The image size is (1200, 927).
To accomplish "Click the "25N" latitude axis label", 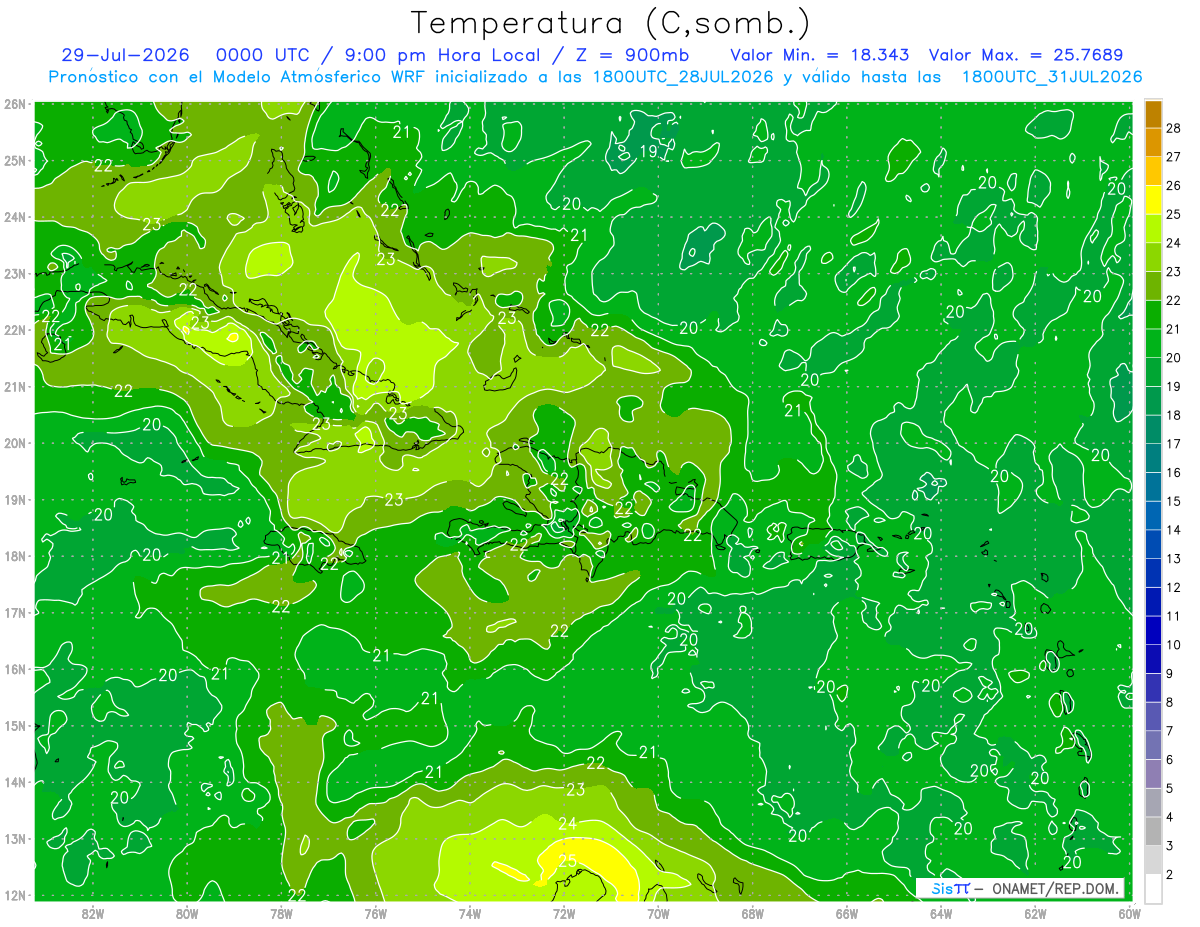I will tap(14, 161).
